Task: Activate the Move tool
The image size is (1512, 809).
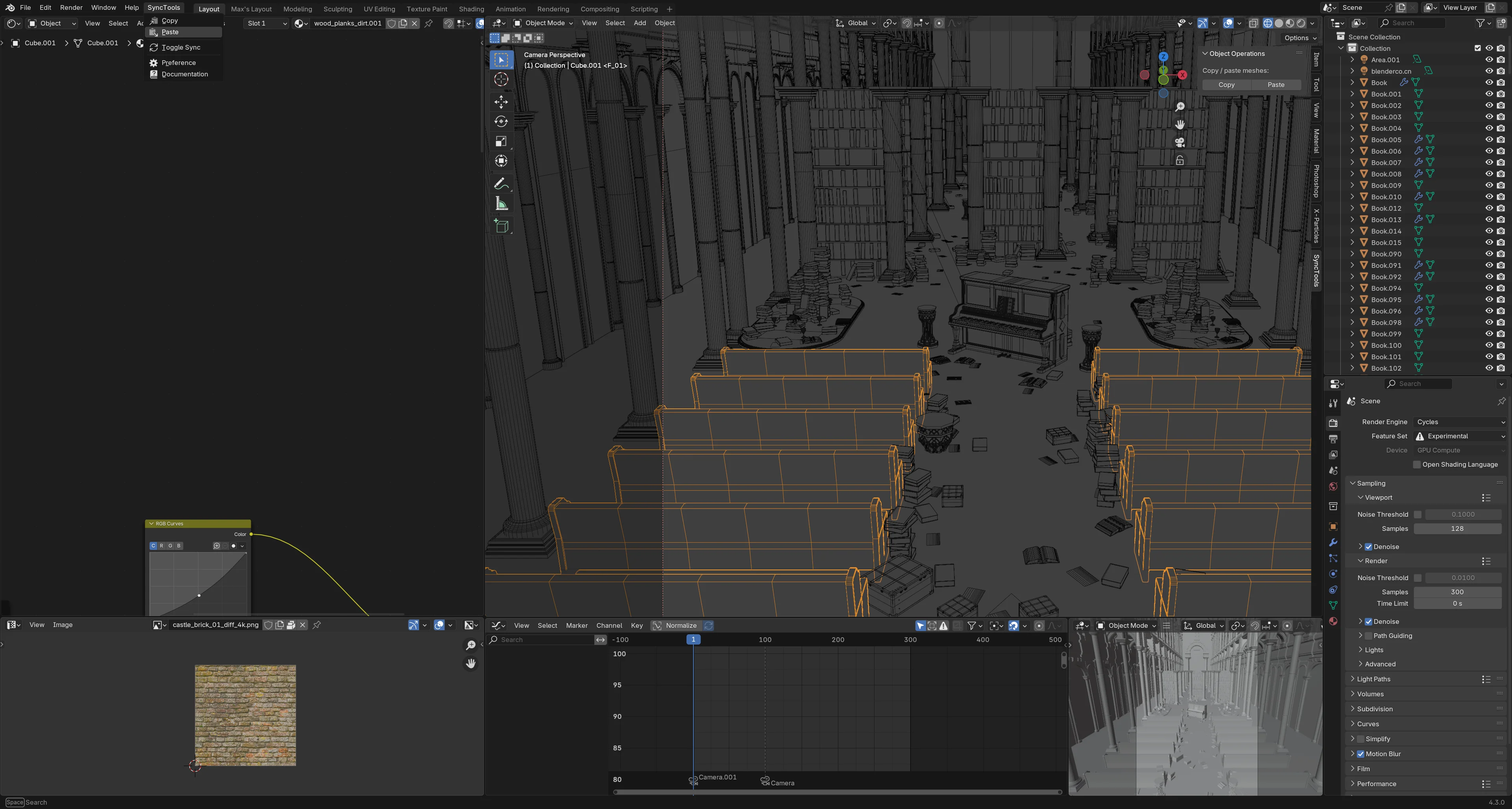Action: pyautogui.click(x=501, y=102)
